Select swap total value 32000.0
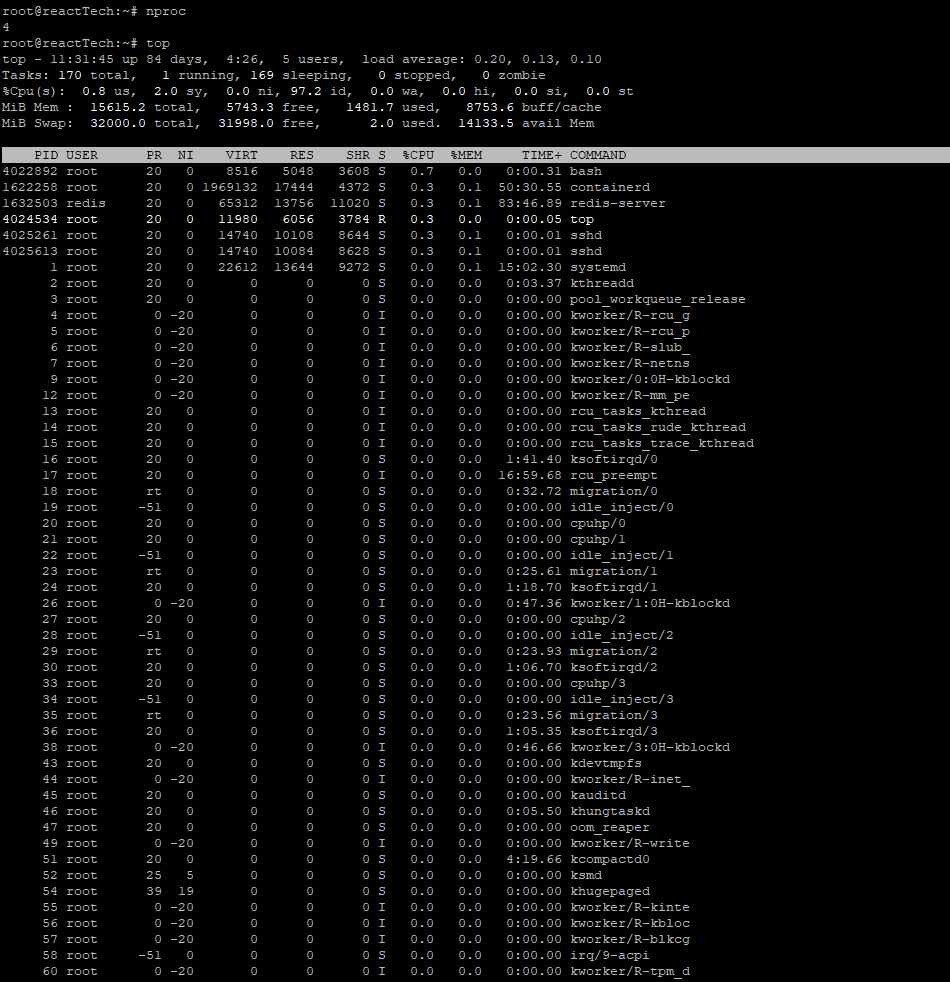This screenshot has height=982, width=950. [x=118, y=123]
